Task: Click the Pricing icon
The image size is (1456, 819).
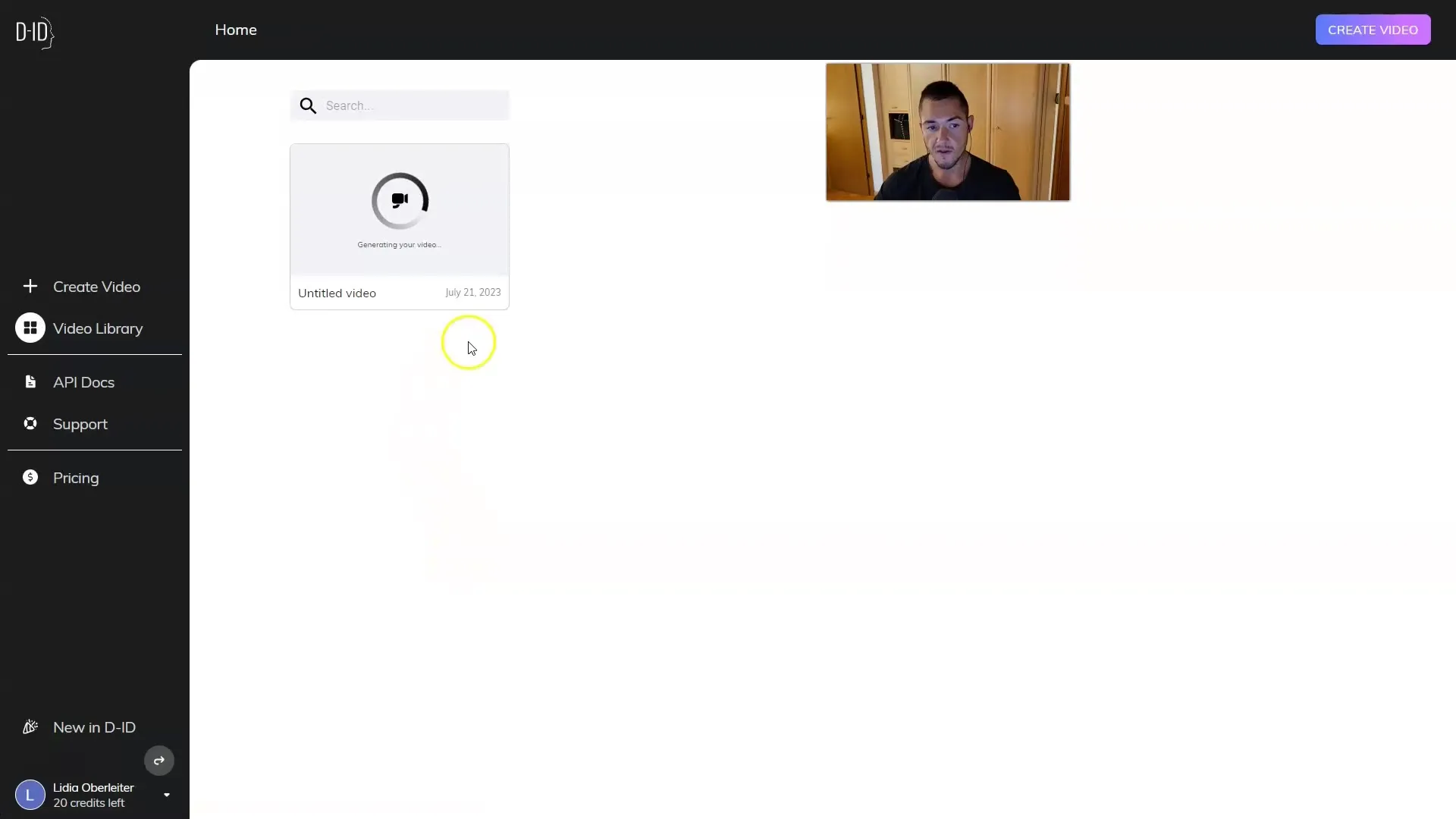Action: click(30, 477)
